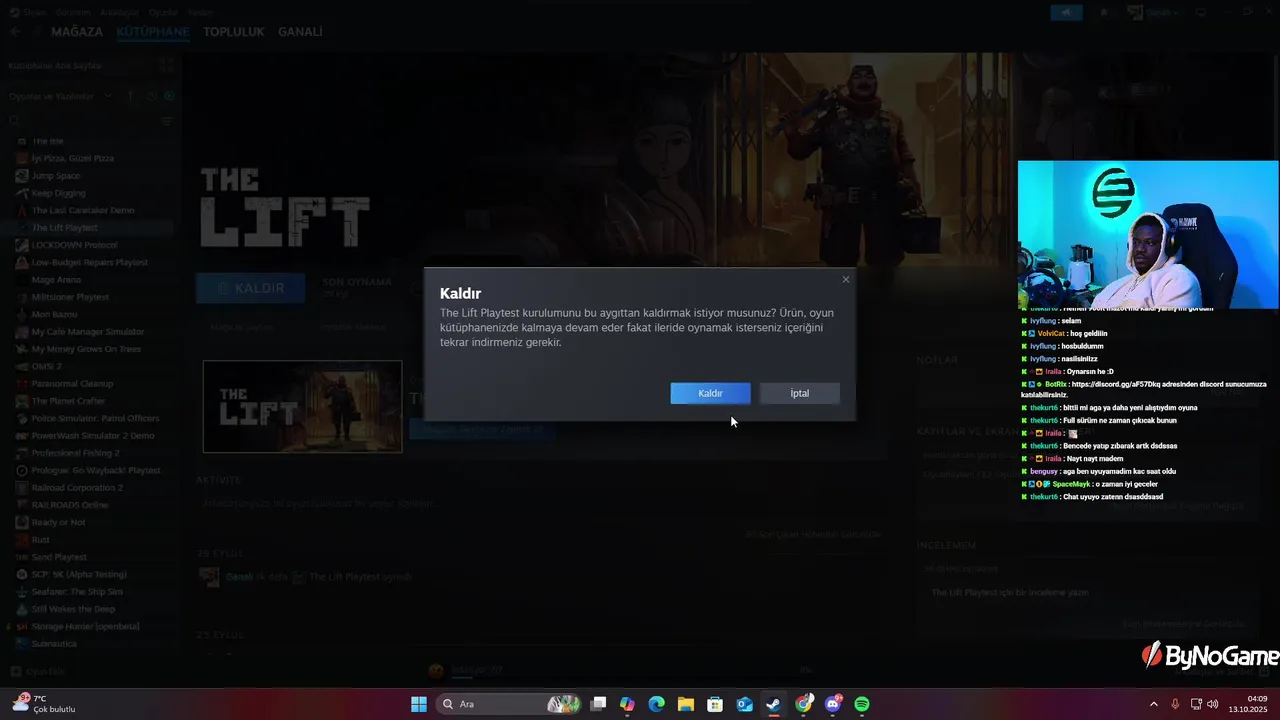1280x720 pixels.
Task: Click the Rust game icon
Action: [x=22, y=539]
